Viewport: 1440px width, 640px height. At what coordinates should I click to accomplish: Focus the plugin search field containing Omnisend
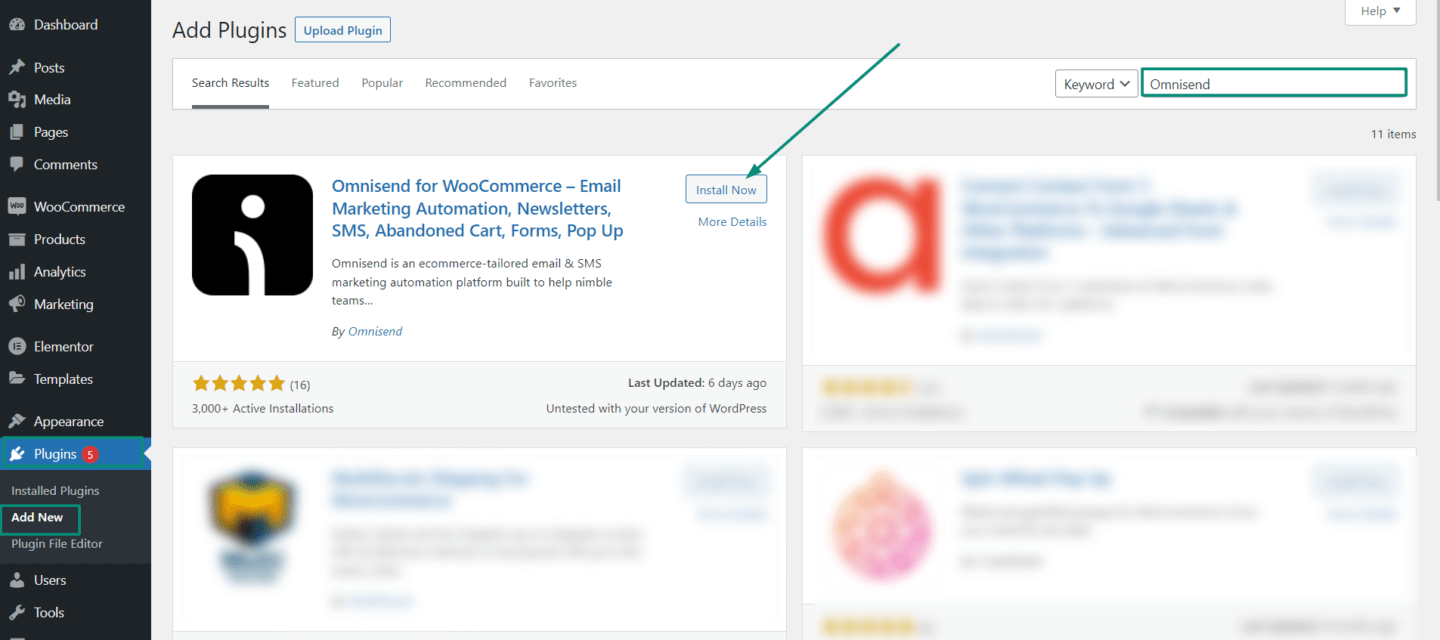[1274, 83]
